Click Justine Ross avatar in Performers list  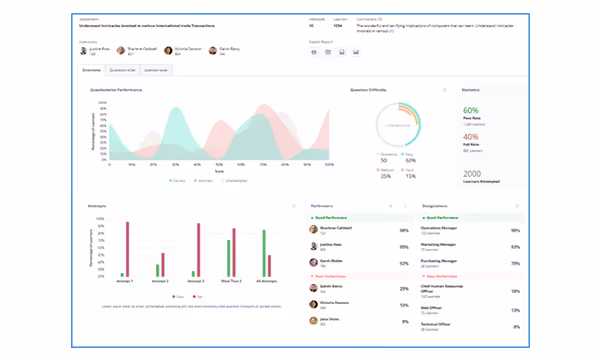point(313,246)
